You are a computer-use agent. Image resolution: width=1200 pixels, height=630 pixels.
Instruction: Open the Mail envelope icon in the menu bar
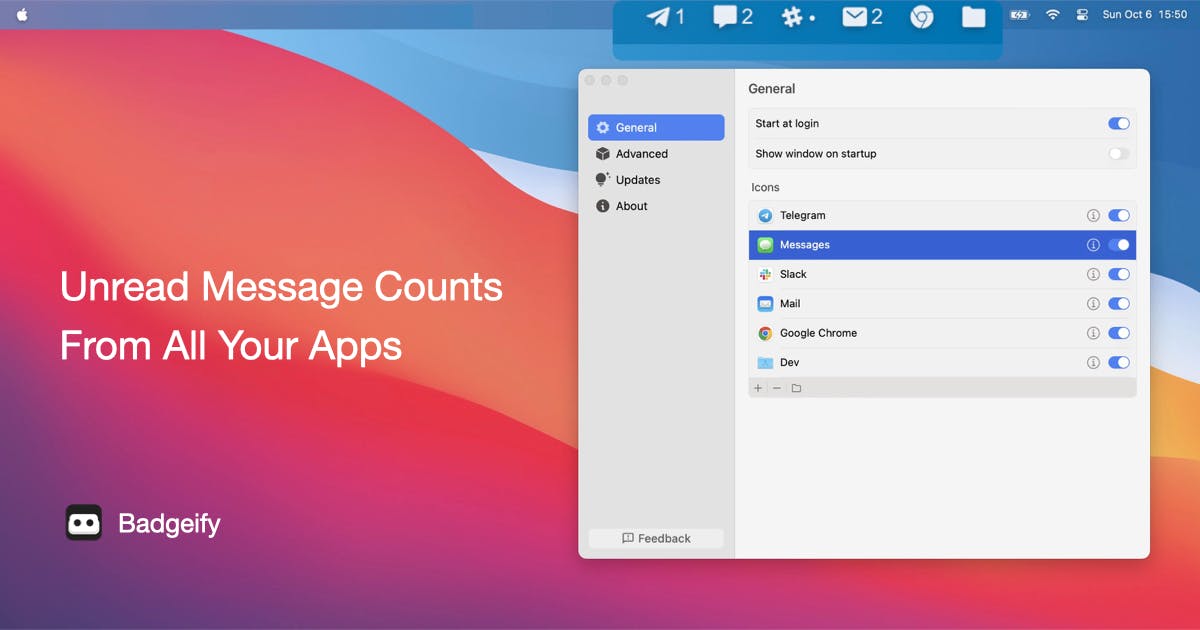[x=862, y=17]
